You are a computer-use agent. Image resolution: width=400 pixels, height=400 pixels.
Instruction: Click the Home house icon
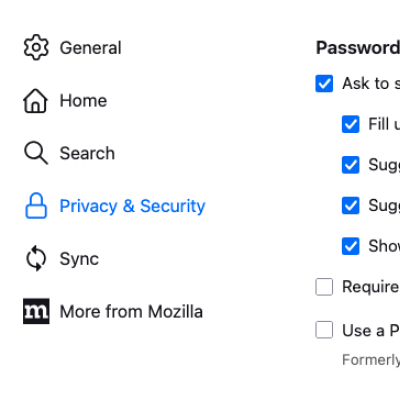pyautogui.click(x=35, y=100)
